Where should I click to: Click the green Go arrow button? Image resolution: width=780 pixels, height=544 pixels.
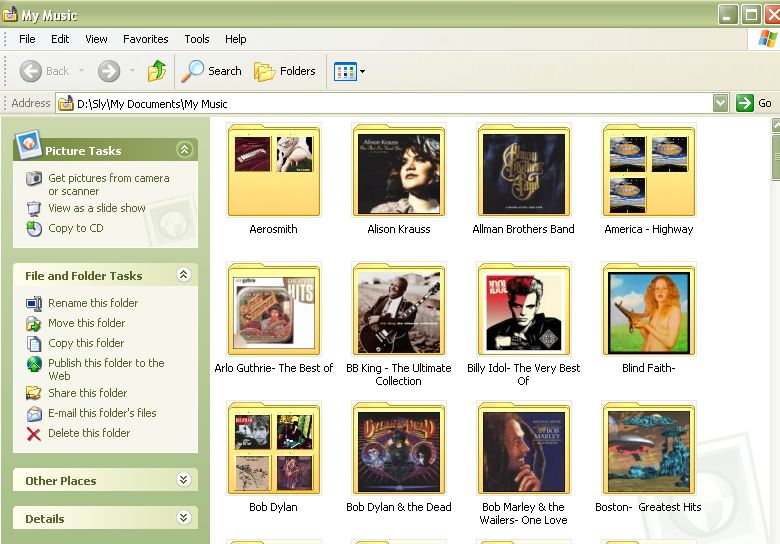click(745, 103)
